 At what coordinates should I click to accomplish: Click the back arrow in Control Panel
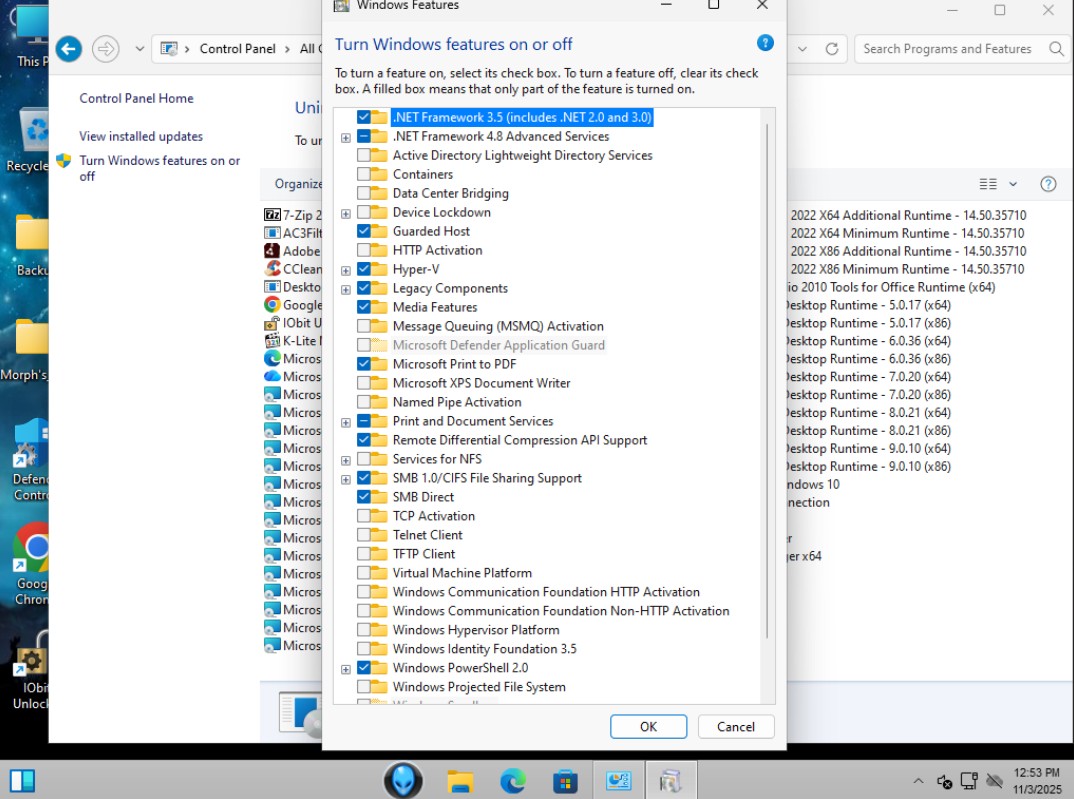pos(68,49)
